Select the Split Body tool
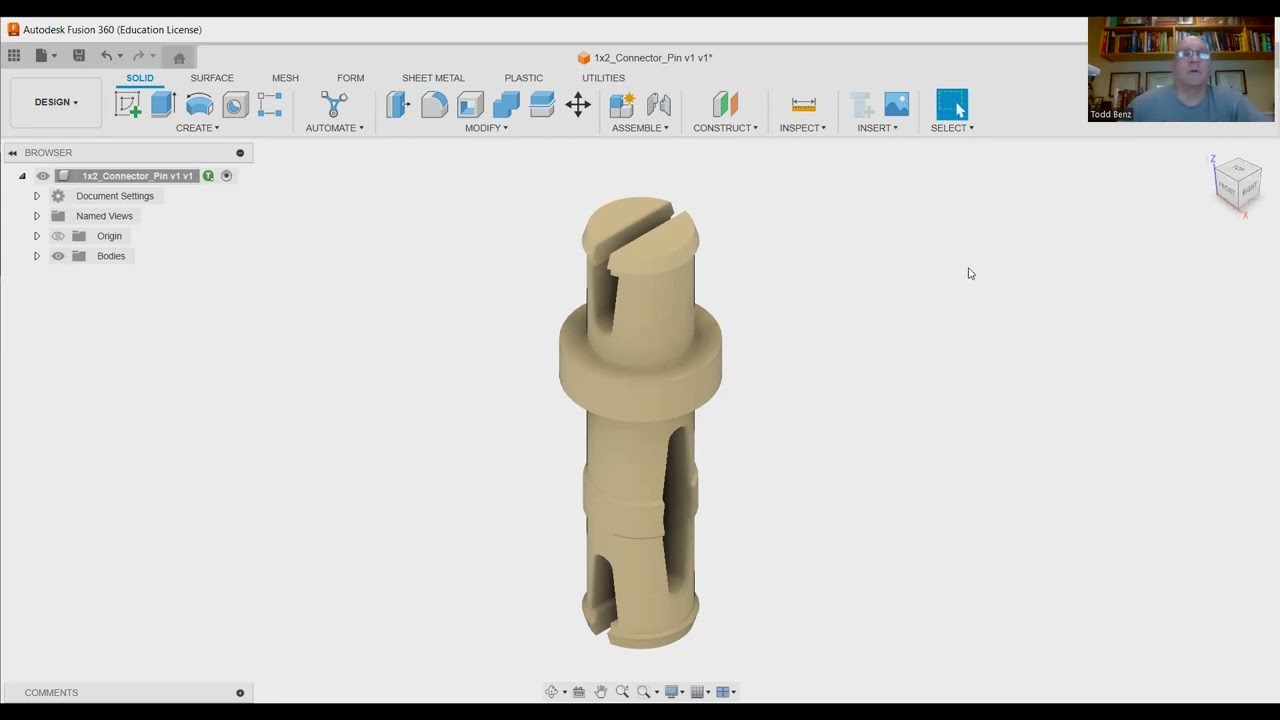The image size is (1280, 720). point(542,104)
